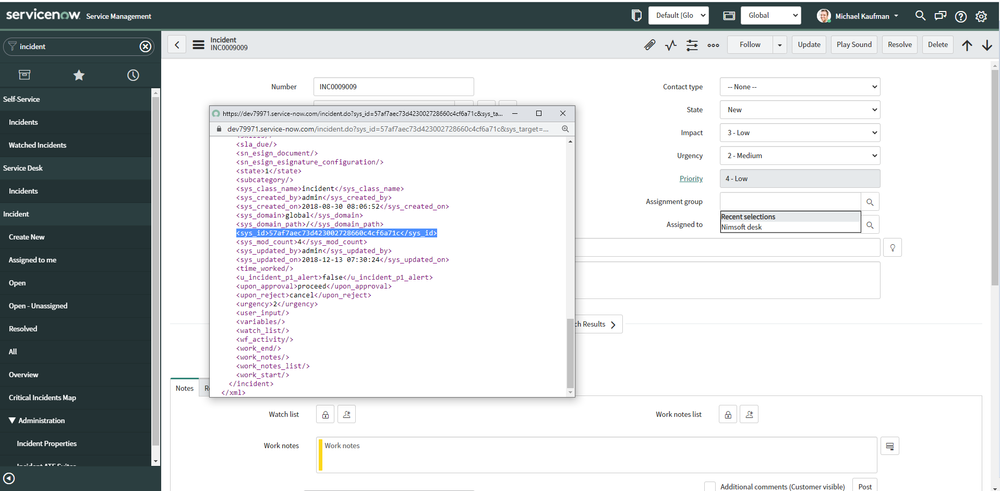Image resolution: width=1000 pixels, height=491 pixels.
Task: Click the Delete button
Action: 938,45
